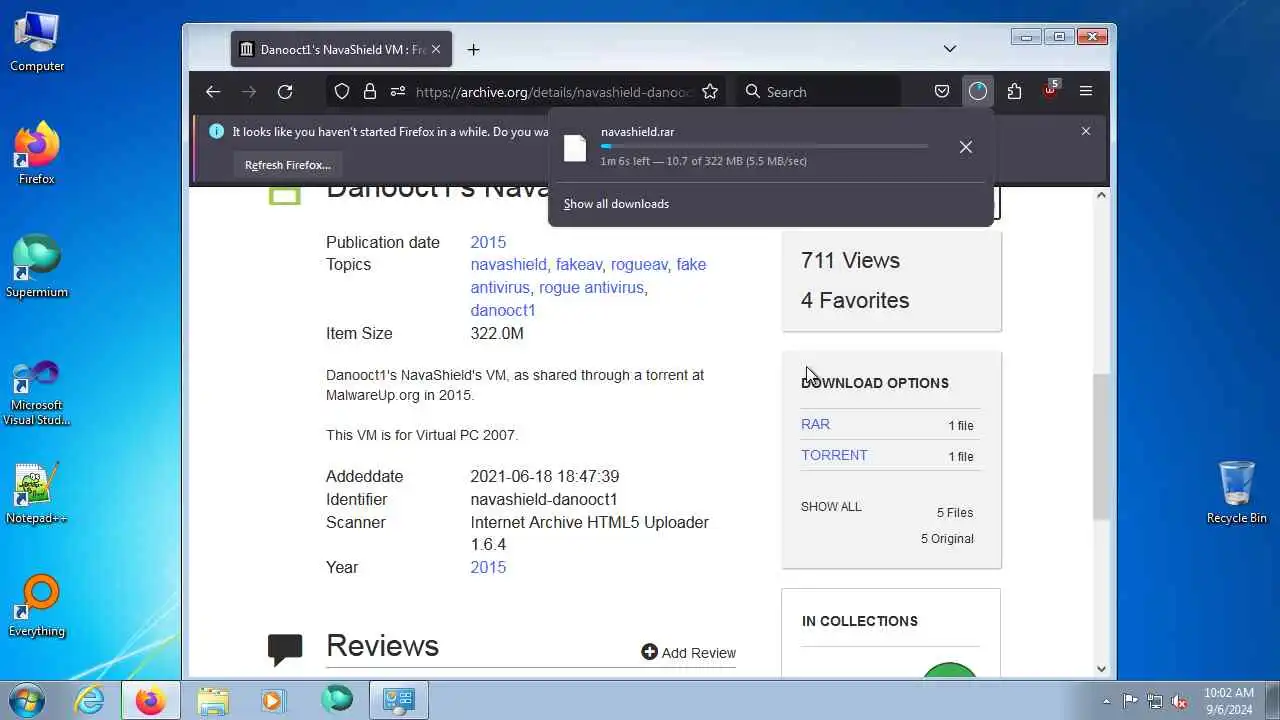Open the 2015 publication date link
The image size is (1280, 720).
[x=488, y=242]
